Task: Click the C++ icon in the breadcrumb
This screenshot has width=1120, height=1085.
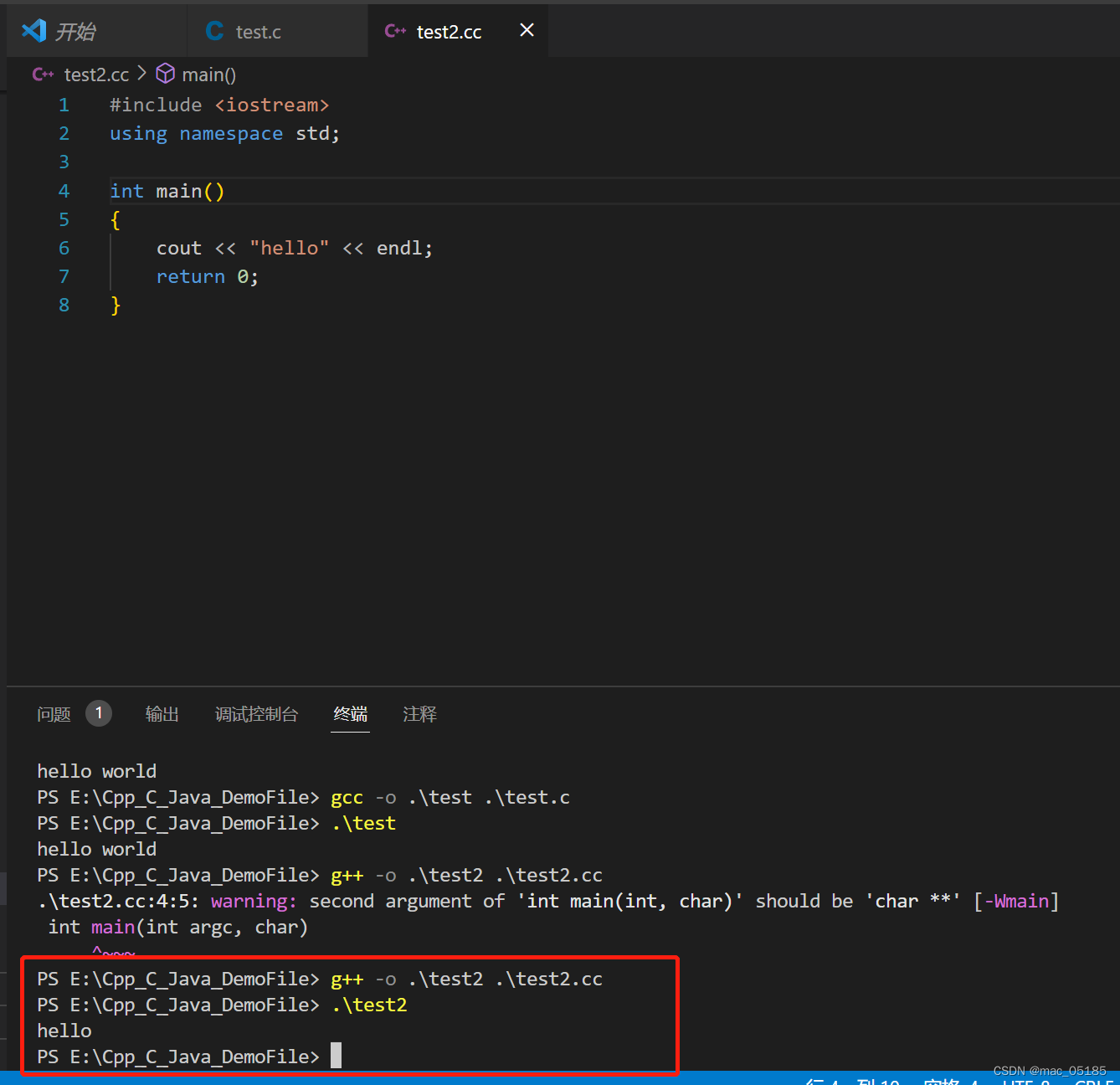Action: [43, 75]
